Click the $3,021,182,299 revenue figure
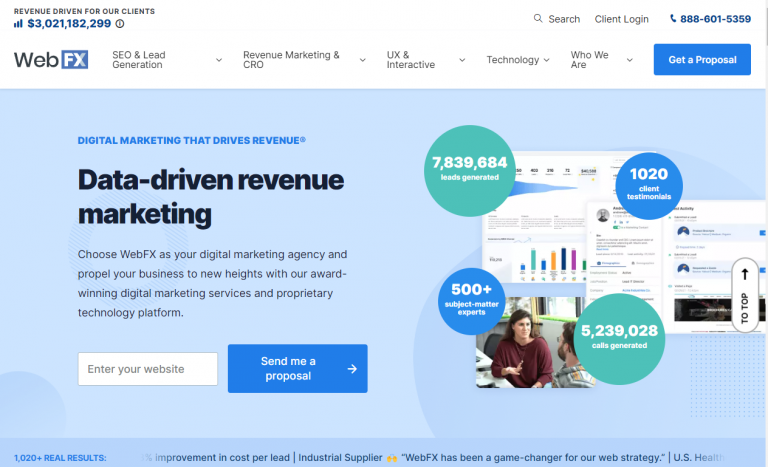 click(x=69, y=24)
